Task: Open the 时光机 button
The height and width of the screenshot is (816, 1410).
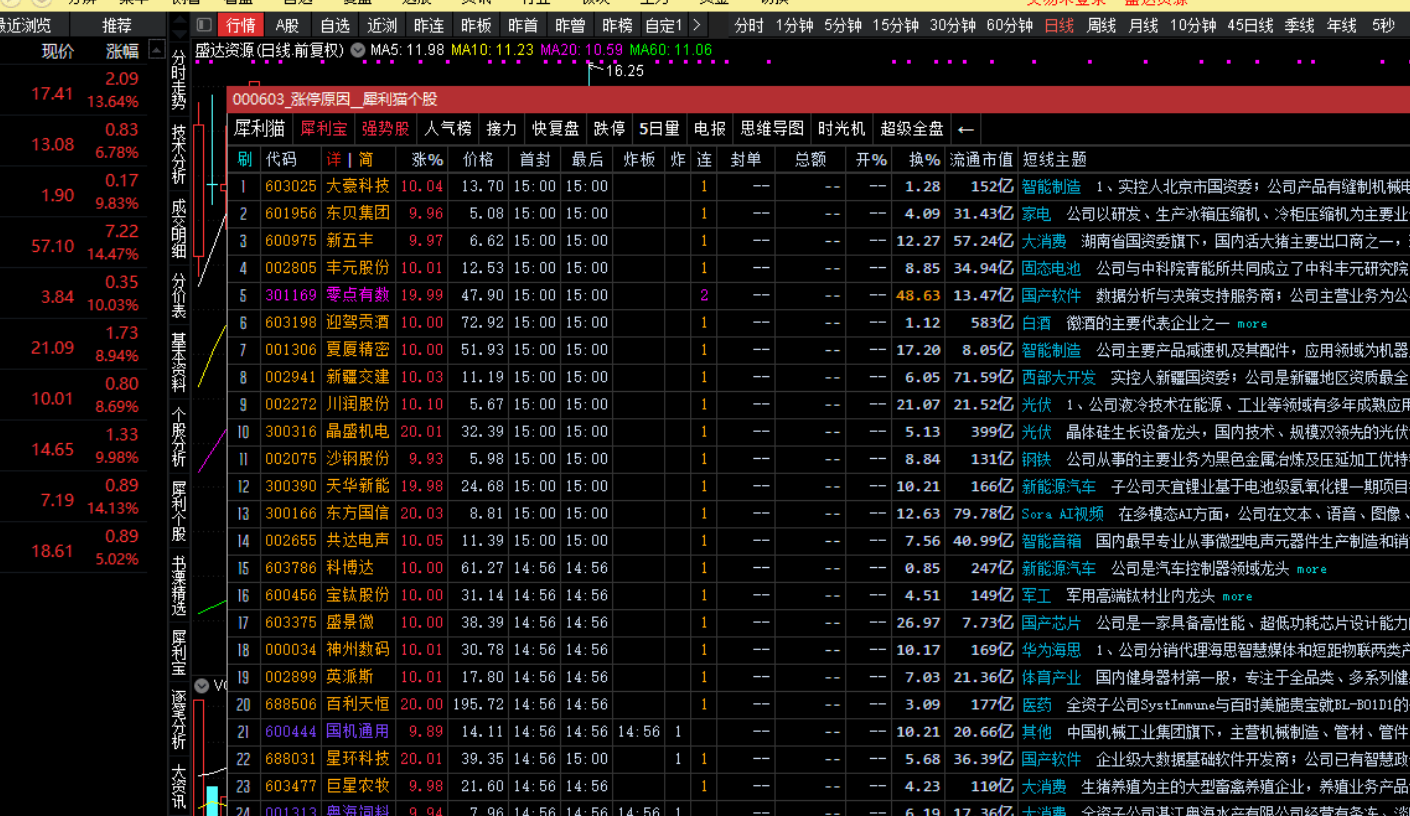Action: coord(841,129)
